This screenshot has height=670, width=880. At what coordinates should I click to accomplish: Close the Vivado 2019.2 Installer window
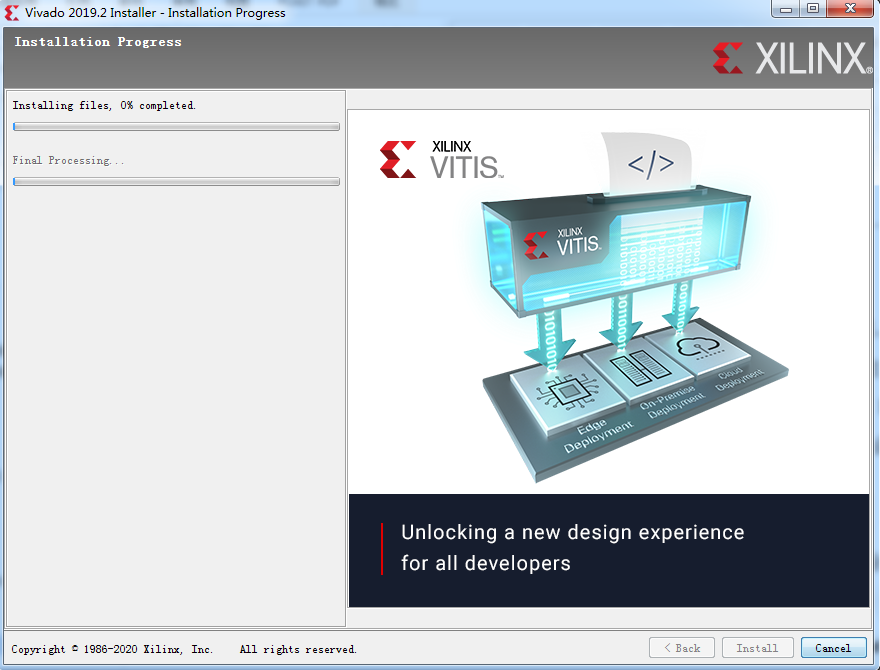coord(848,9)
